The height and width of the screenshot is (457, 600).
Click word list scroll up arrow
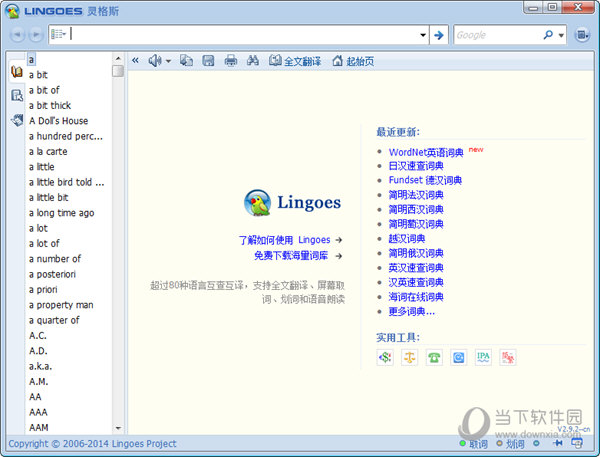point(118,58)
